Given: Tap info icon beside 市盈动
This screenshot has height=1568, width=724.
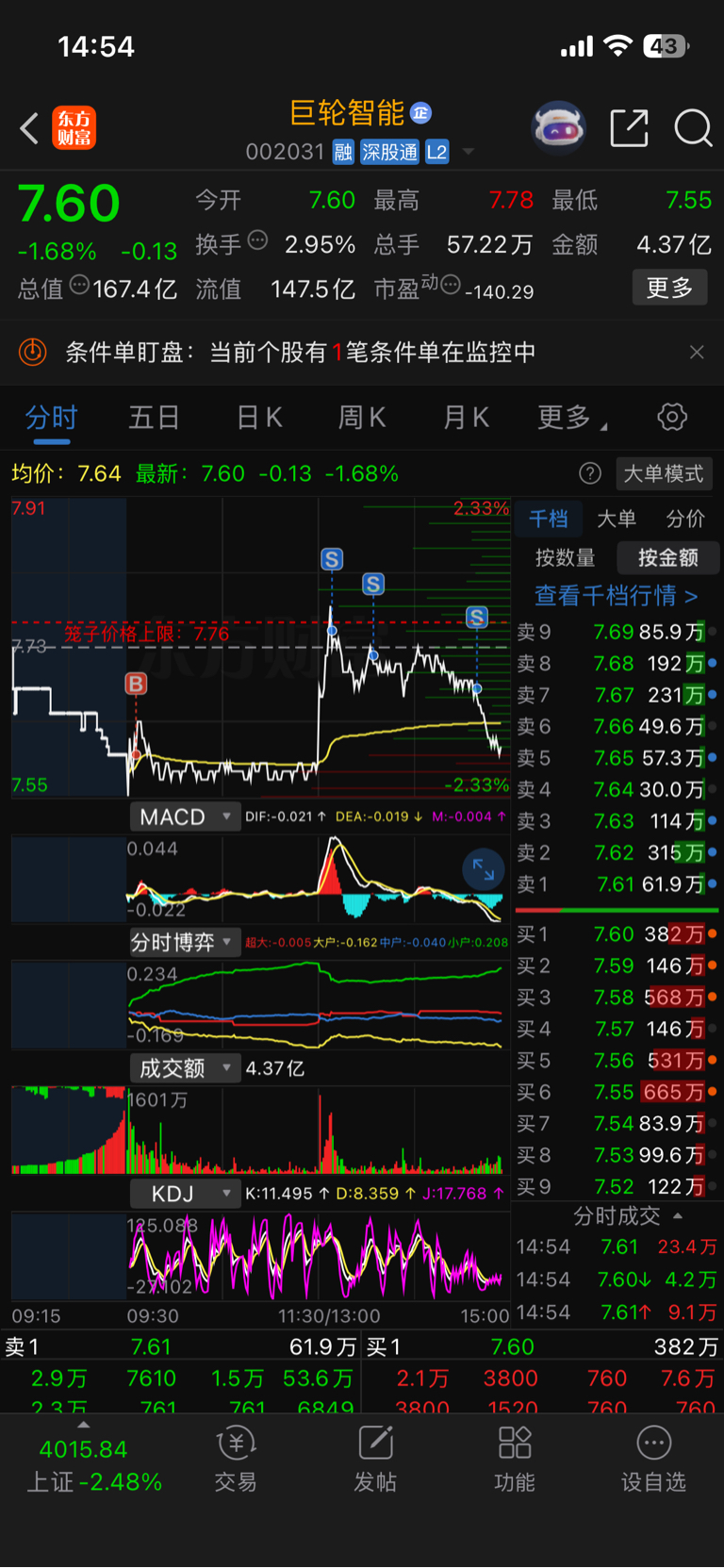Looking at the screenshot, I should [x=451, y=284].
